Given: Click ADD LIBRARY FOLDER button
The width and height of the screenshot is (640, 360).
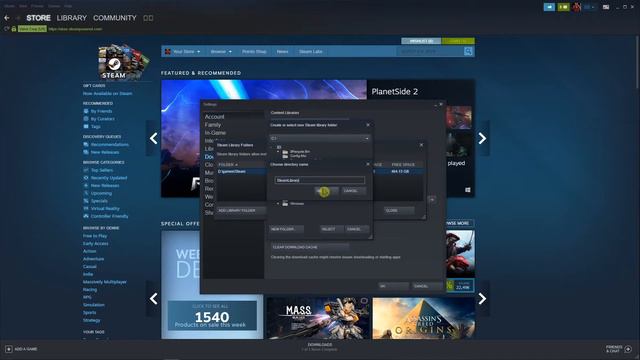Looking at the screenshot, I should pyautogui.click(x=241, y=210).
